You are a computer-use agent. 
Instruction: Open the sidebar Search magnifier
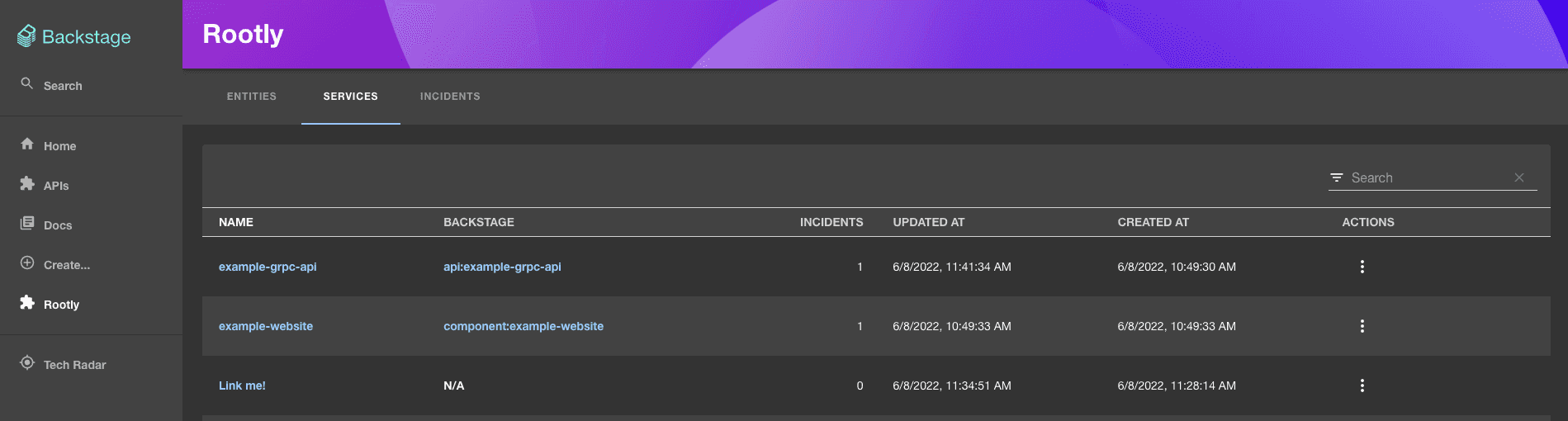pyautogui.click(x=27, y=83)
